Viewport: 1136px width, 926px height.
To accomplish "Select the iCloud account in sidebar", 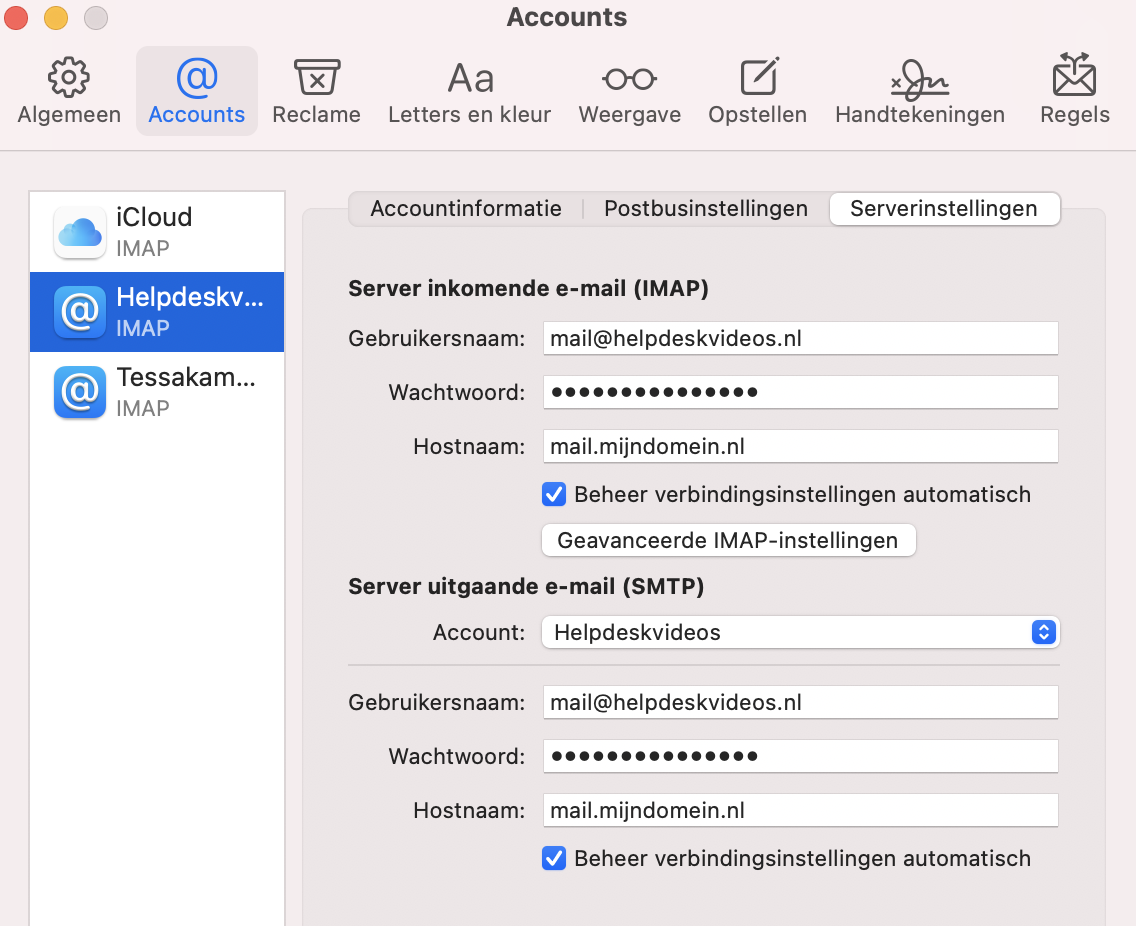I will point(157,232).
